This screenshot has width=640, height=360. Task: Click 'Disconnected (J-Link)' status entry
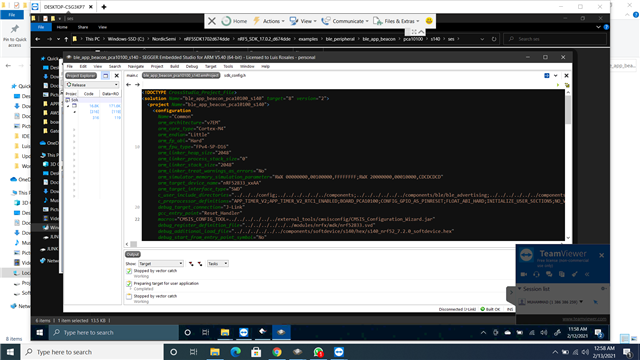(x=457, y=309)
